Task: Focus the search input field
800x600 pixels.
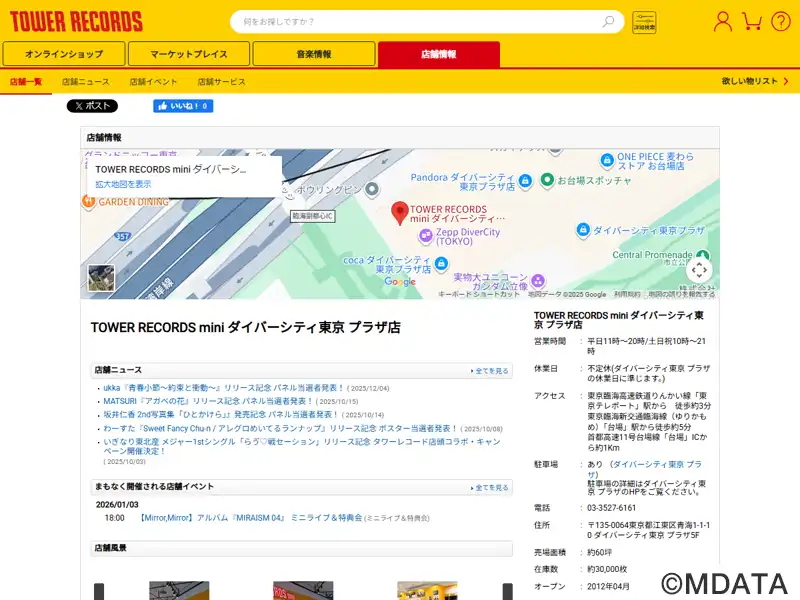Action: coord(416,21)
